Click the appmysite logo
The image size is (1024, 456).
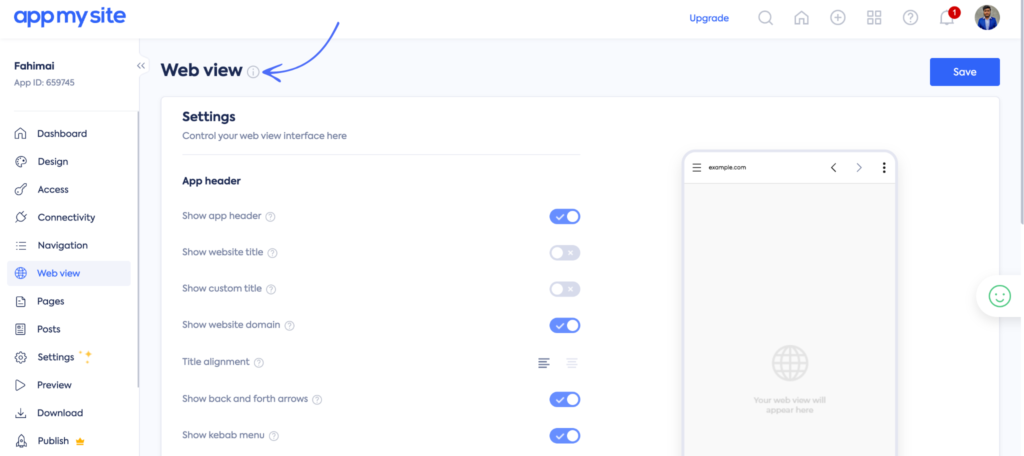point(70,17)
